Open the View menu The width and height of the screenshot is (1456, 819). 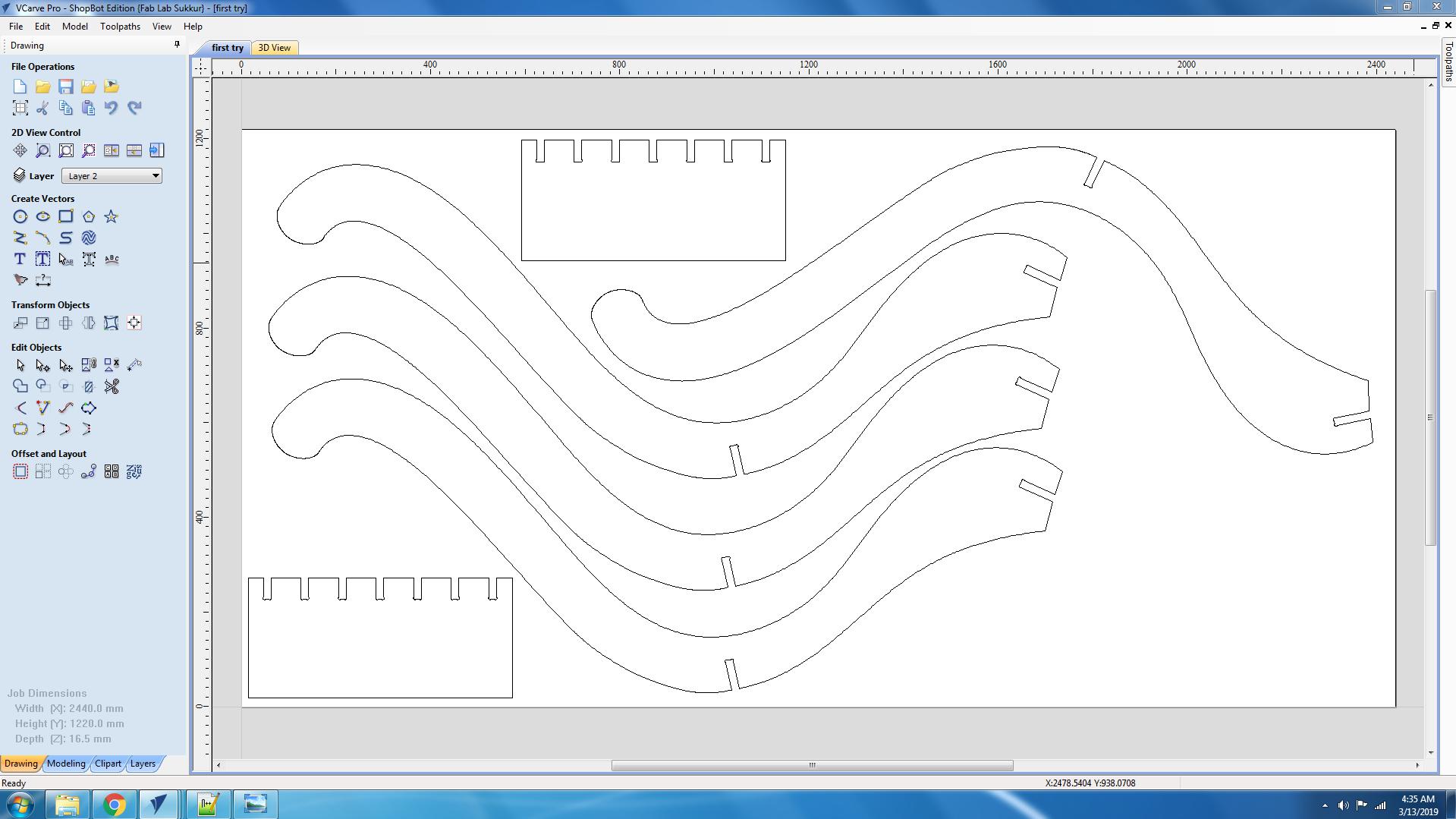162,27
